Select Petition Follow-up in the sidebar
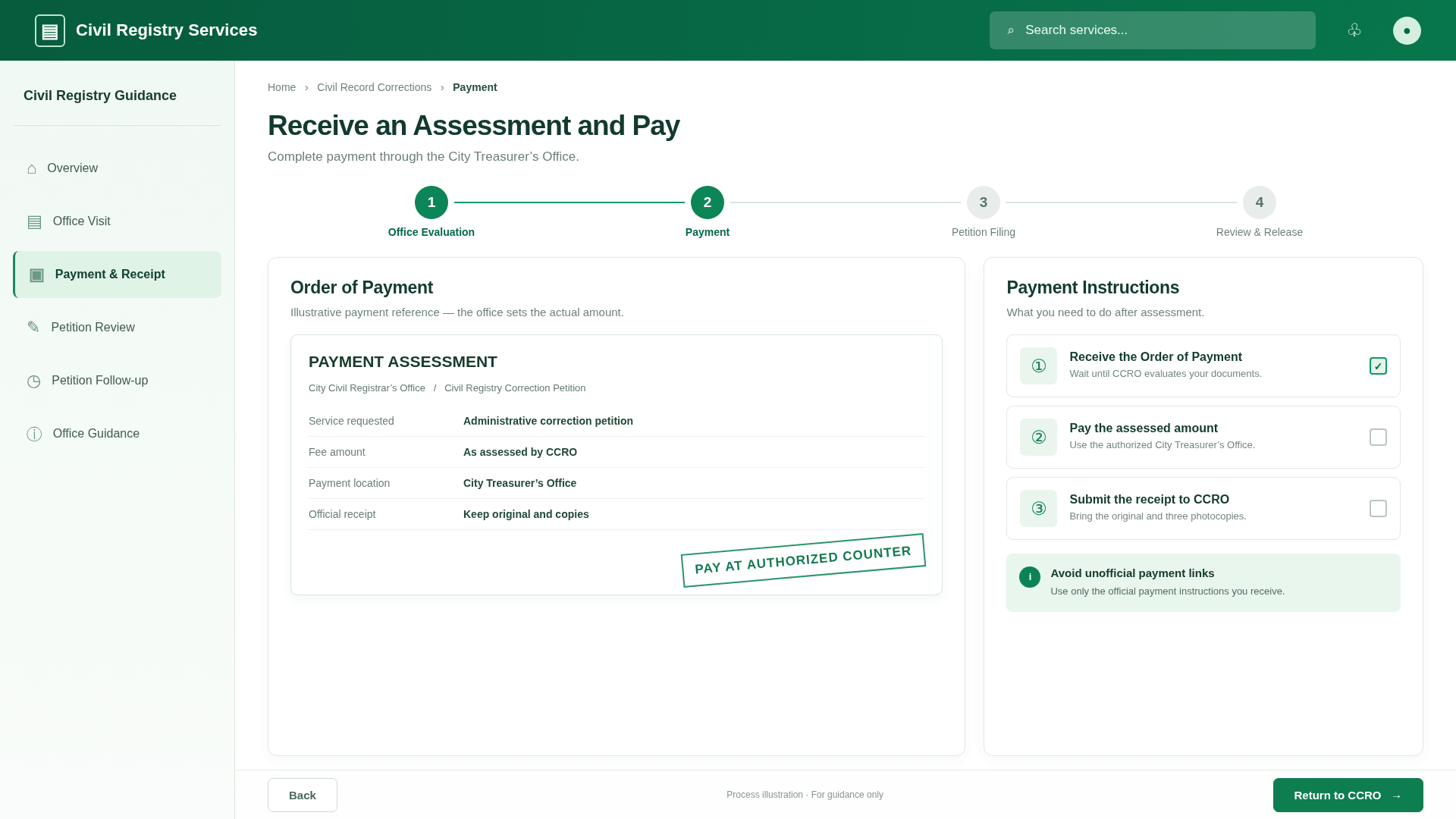This screenshot has height=819, width=1456. point(117,381)
